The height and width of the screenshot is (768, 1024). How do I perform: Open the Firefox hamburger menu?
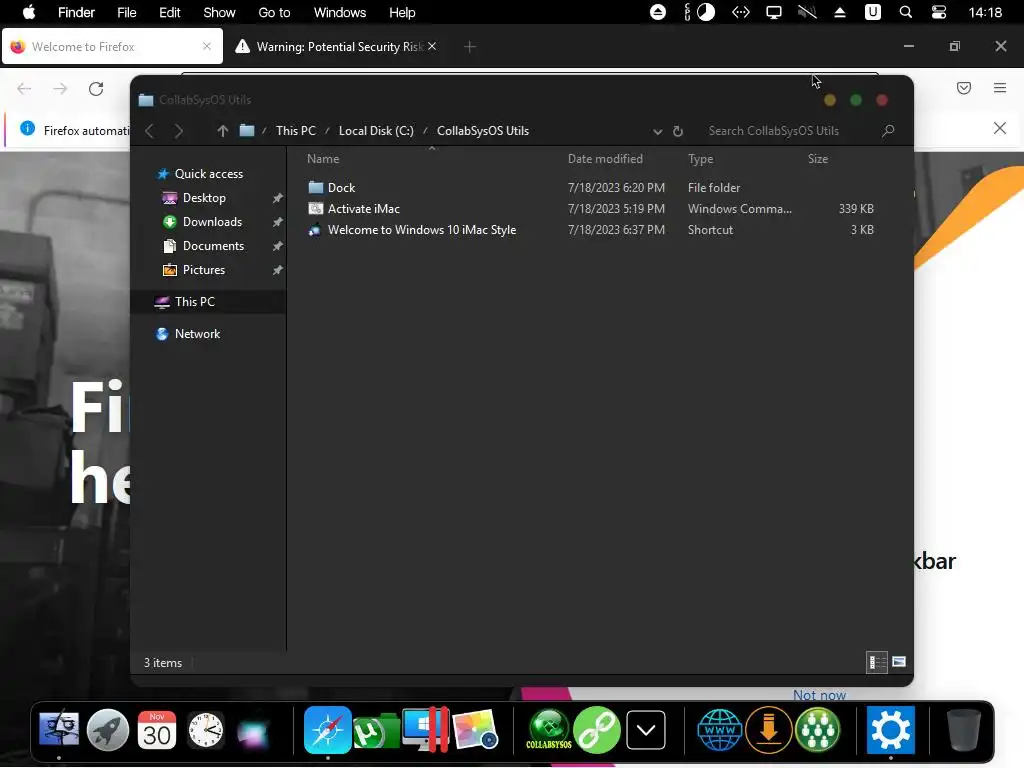[x=1000, y=88]
